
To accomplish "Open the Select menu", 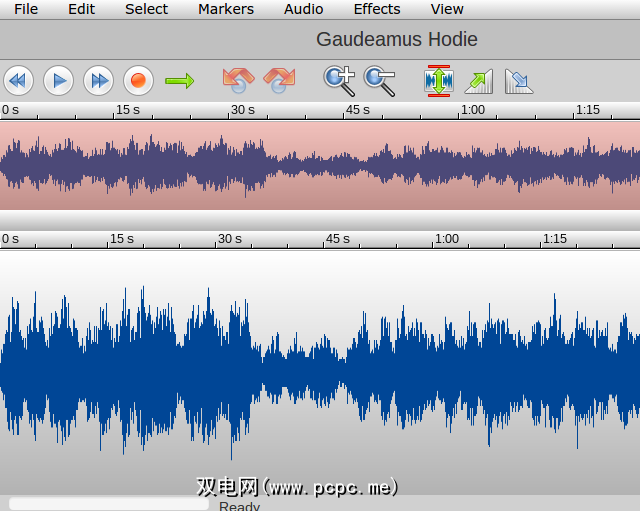I will tap(146, 9).
